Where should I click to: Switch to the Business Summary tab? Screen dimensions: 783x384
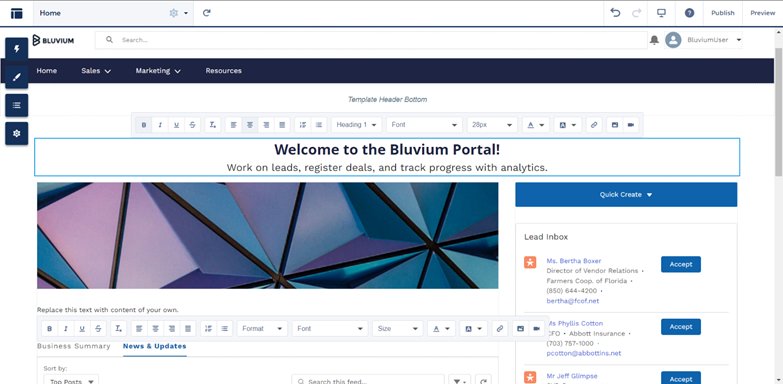pos(74,346)
